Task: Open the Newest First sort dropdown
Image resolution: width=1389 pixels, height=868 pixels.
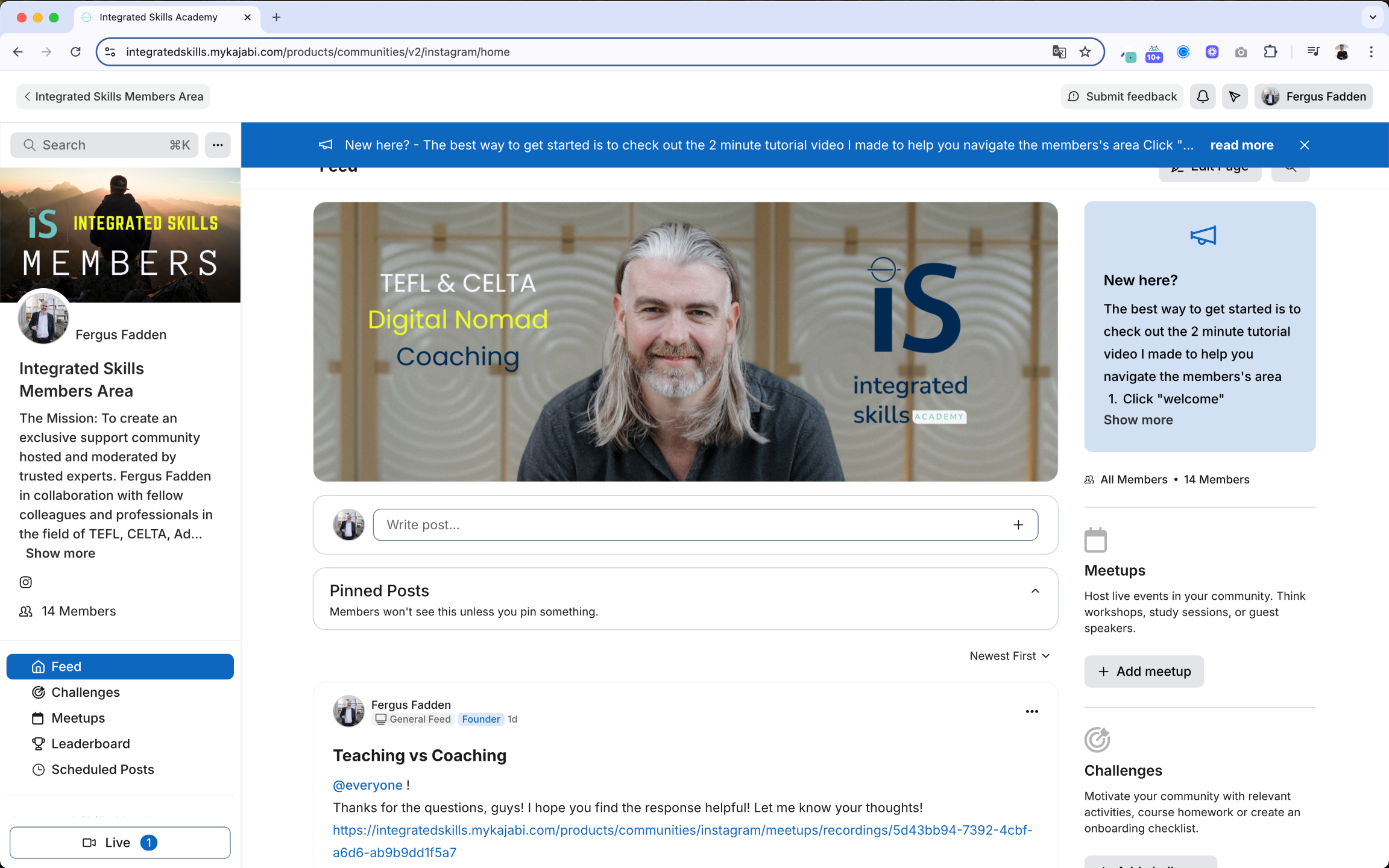Action: (1009, 656)
